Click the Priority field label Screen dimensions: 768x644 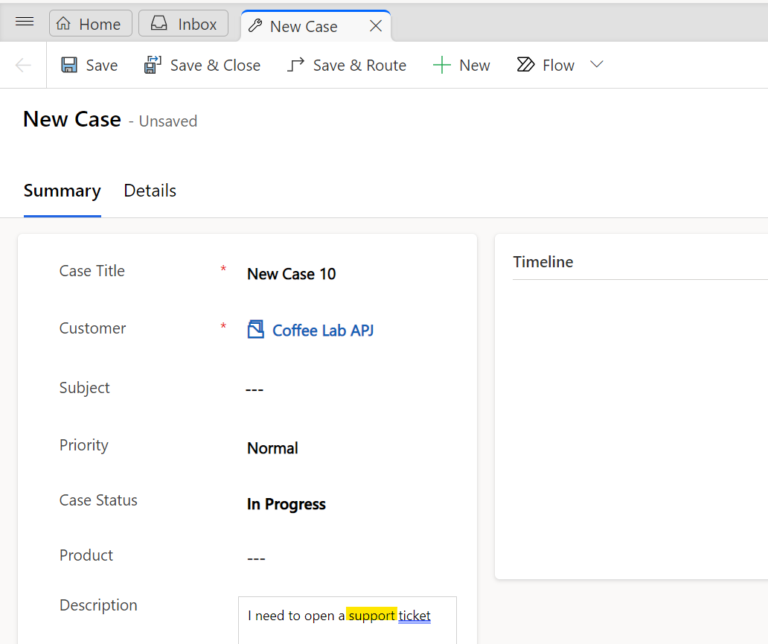click(84, 445)
